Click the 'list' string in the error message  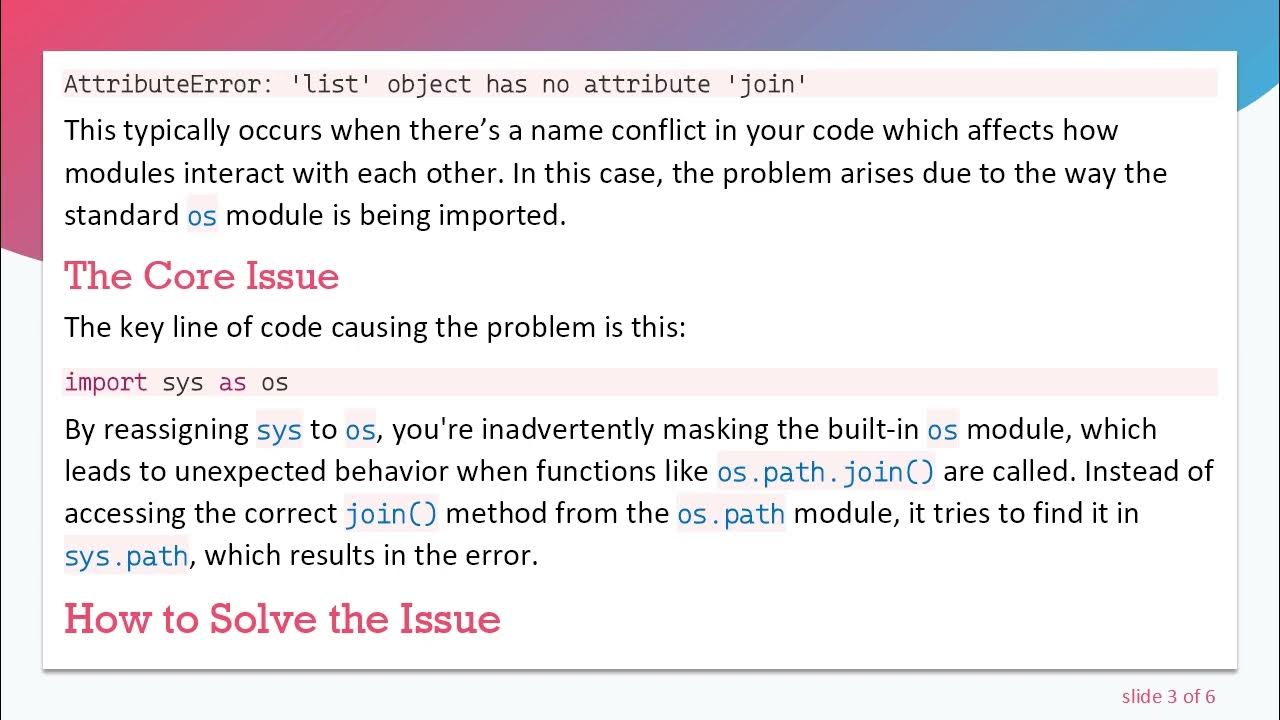tap(330, 84)
